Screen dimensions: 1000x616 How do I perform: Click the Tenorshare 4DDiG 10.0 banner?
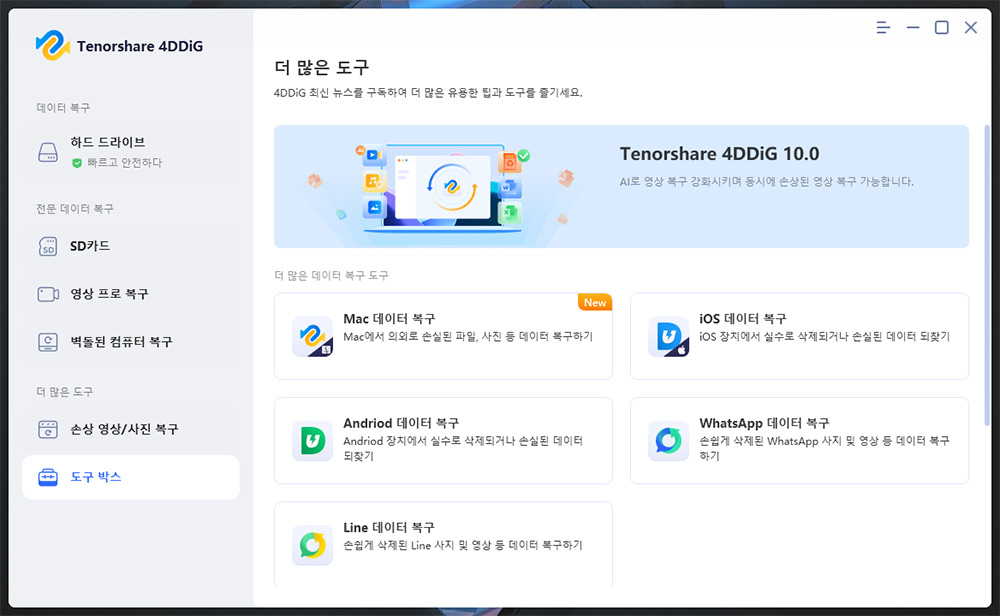coord(621,186)
